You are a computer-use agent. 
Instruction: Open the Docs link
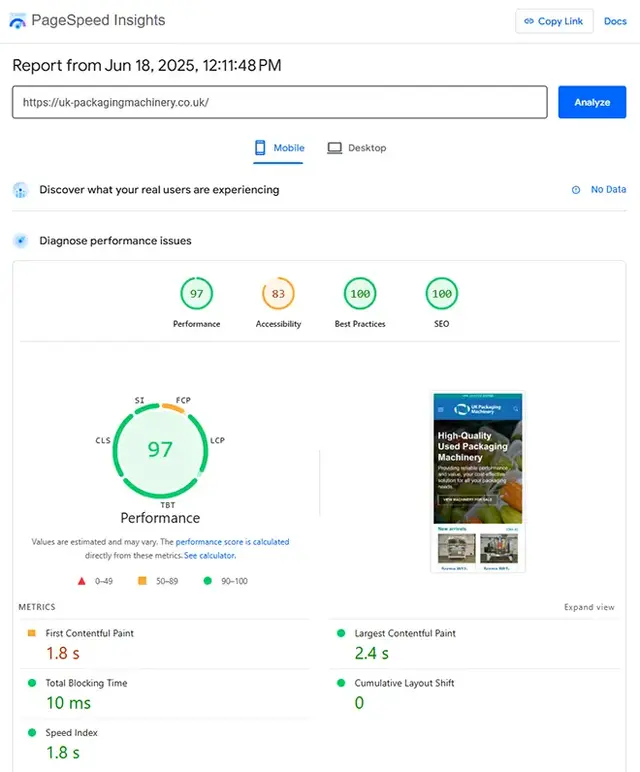pyautogui.click(x=615, y=21)
